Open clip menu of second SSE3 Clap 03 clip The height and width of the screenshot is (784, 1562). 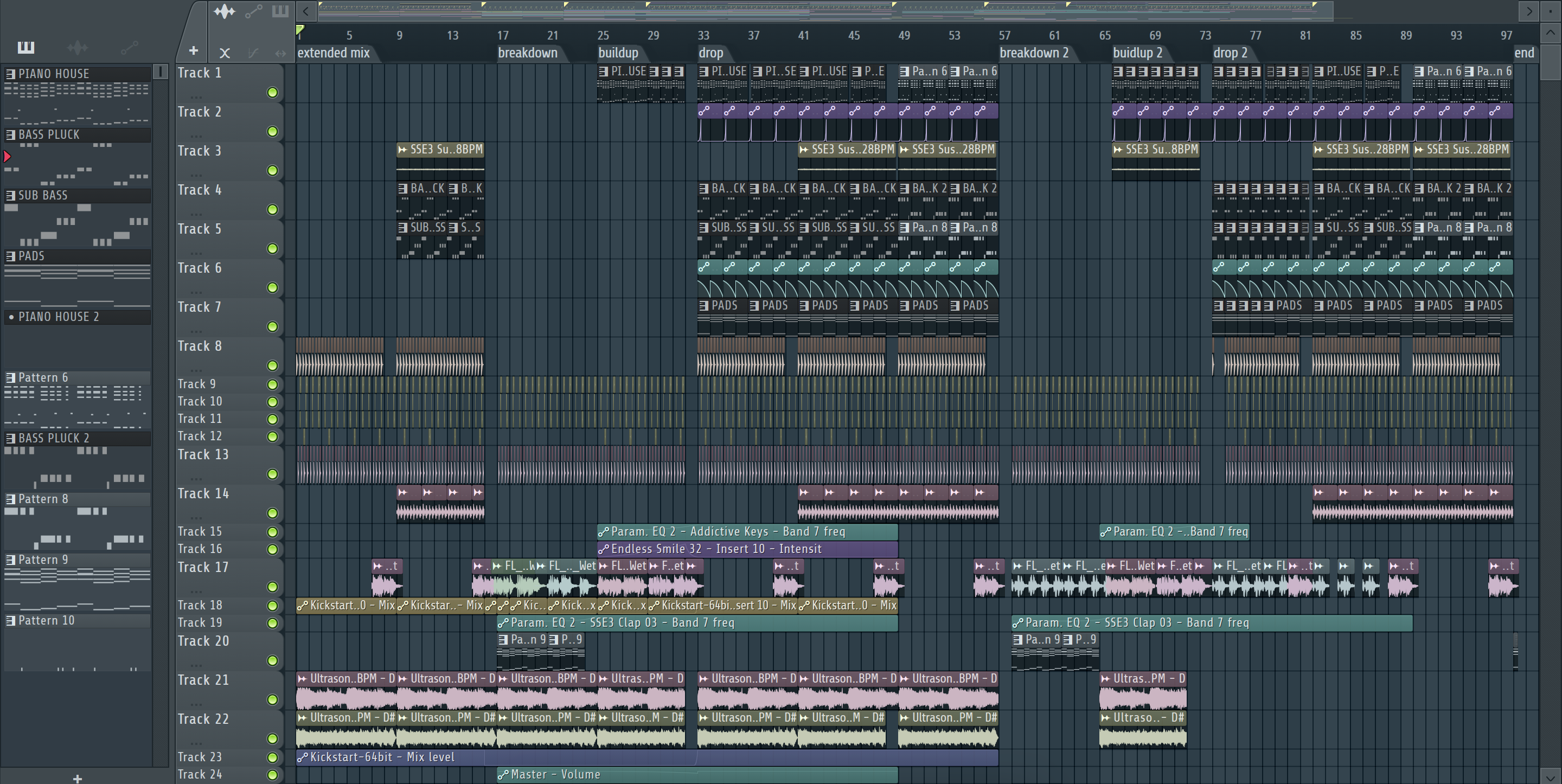(1017, 623)
